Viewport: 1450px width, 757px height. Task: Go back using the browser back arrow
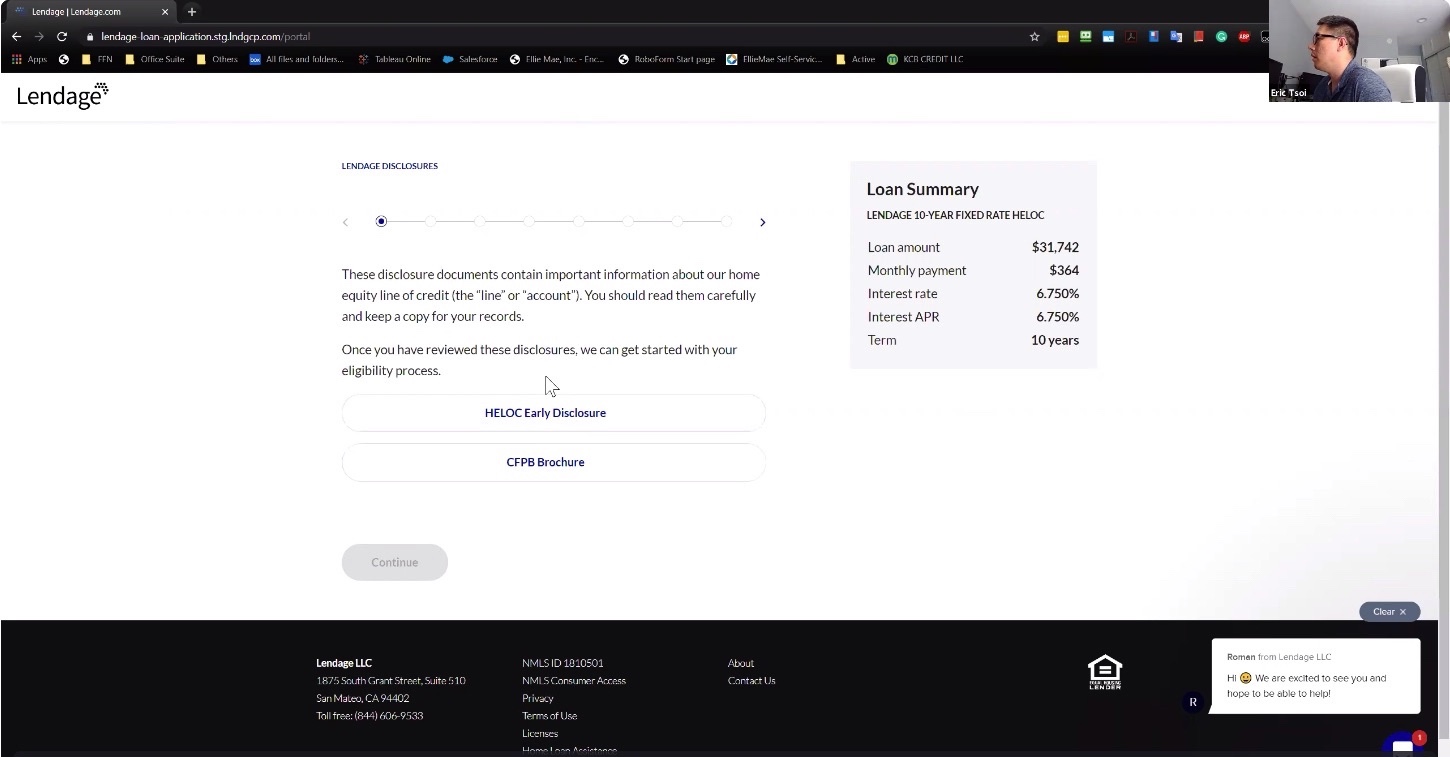tap(16, 36)
